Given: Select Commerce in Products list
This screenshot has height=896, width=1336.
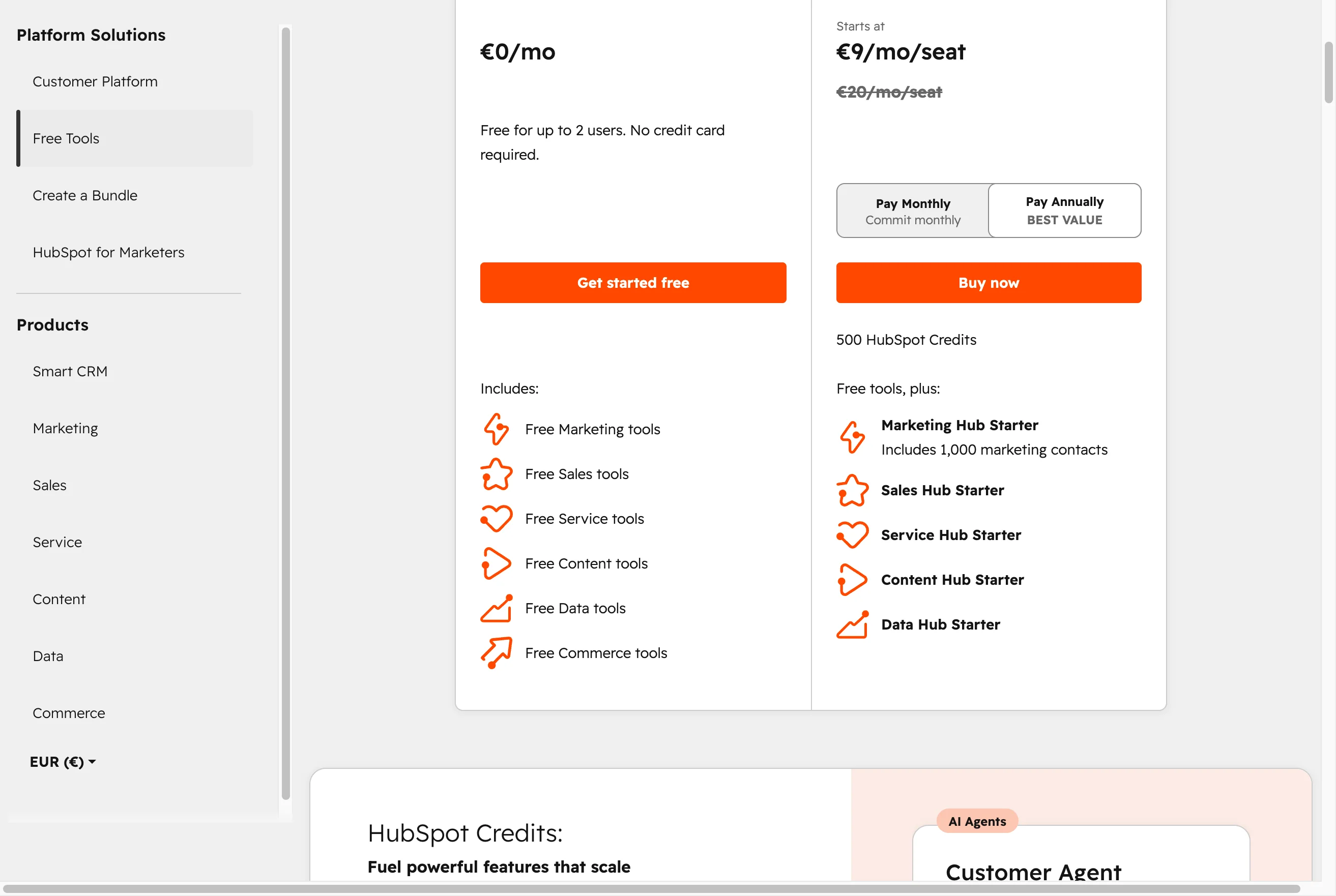Looking at the screenshot, I should coord(69,713).
